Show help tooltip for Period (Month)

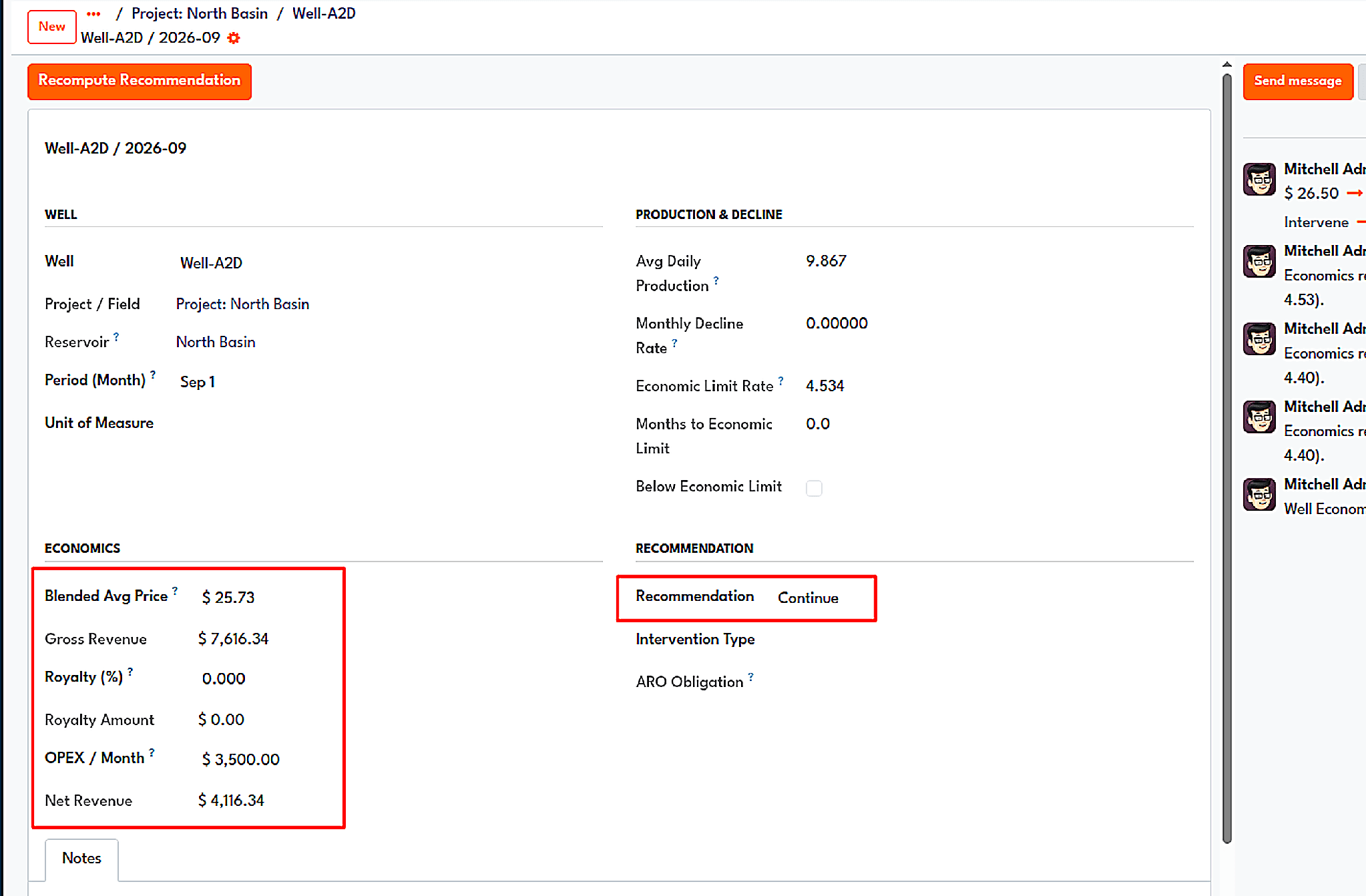(x=153, y=375)
